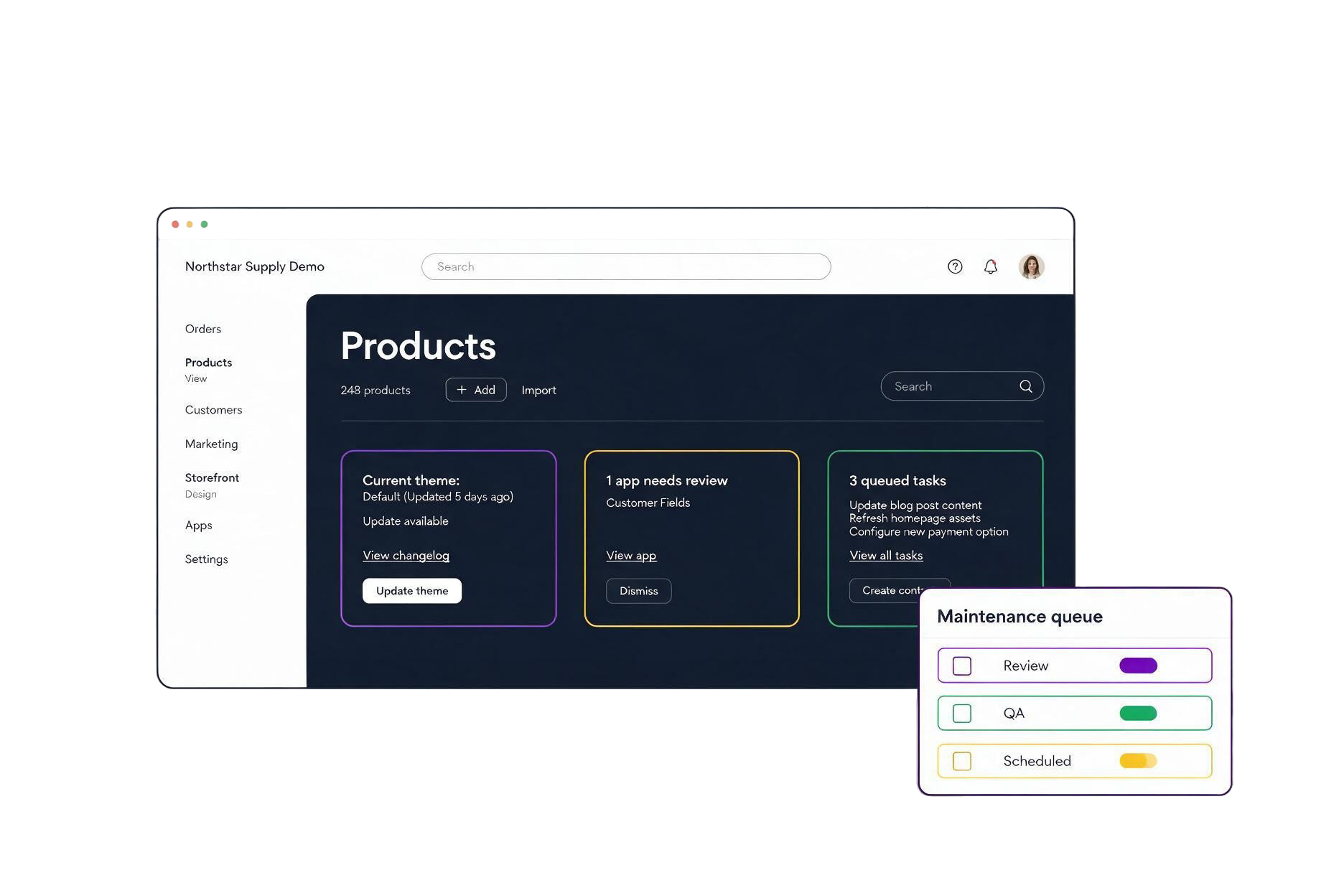Select Products in the sidebar
Viewport: 1344px width, 896px height.
point(208,363)
